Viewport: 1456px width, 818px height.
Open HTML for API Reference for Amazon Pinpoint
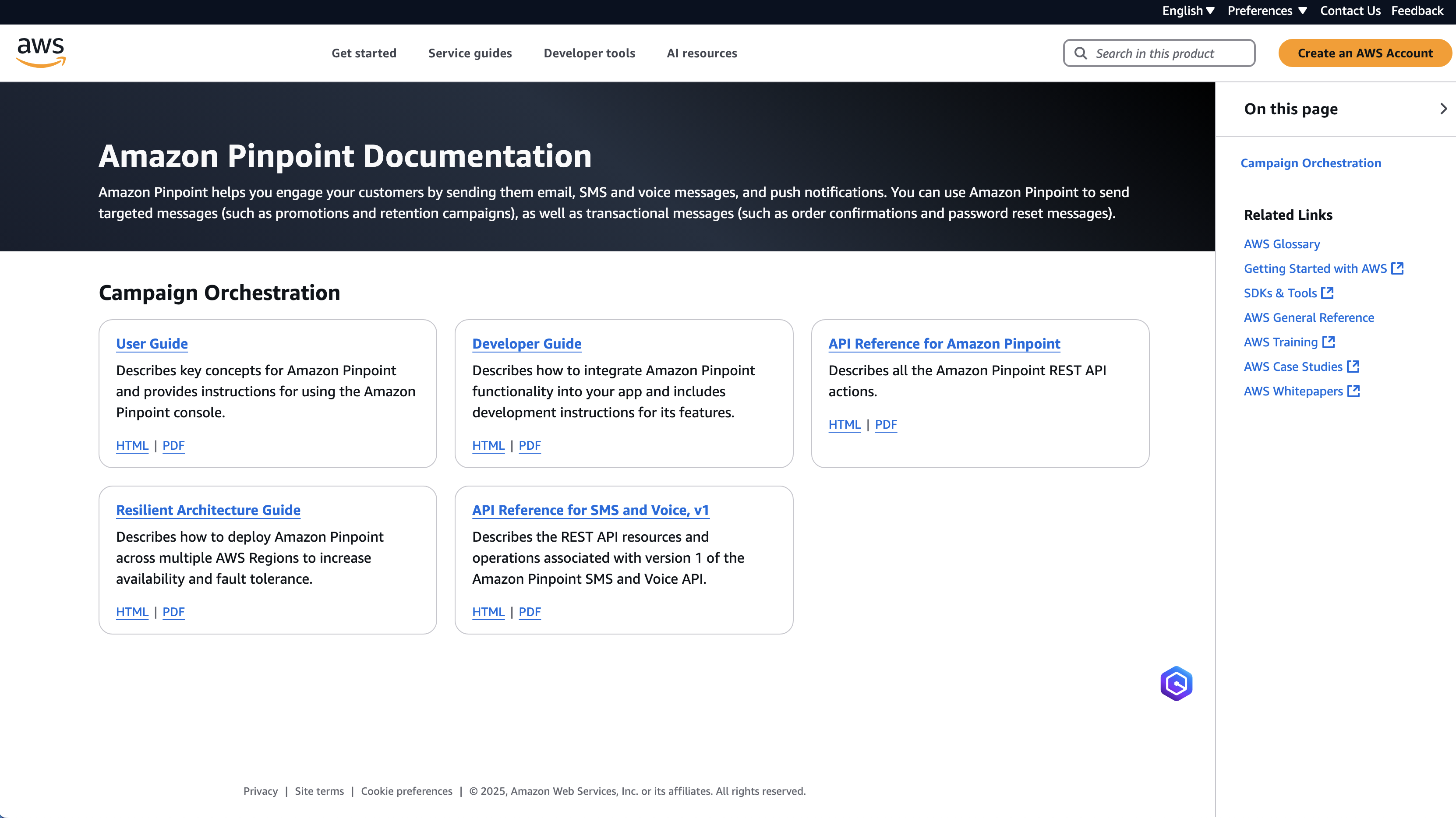pyautogui.click(x=845, y=424)
